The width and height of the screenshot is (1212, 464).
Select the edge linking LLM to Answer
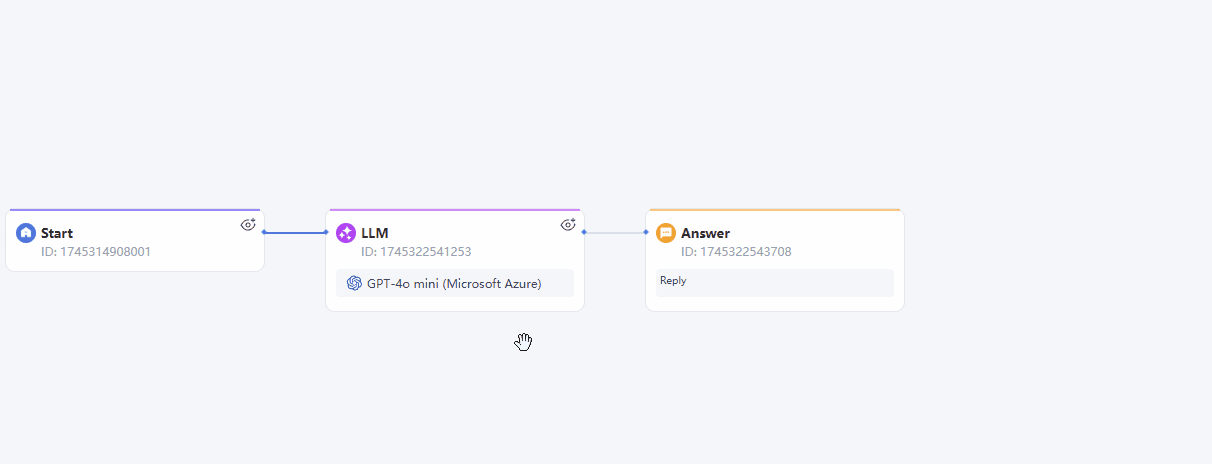click(x=615, y=232)
